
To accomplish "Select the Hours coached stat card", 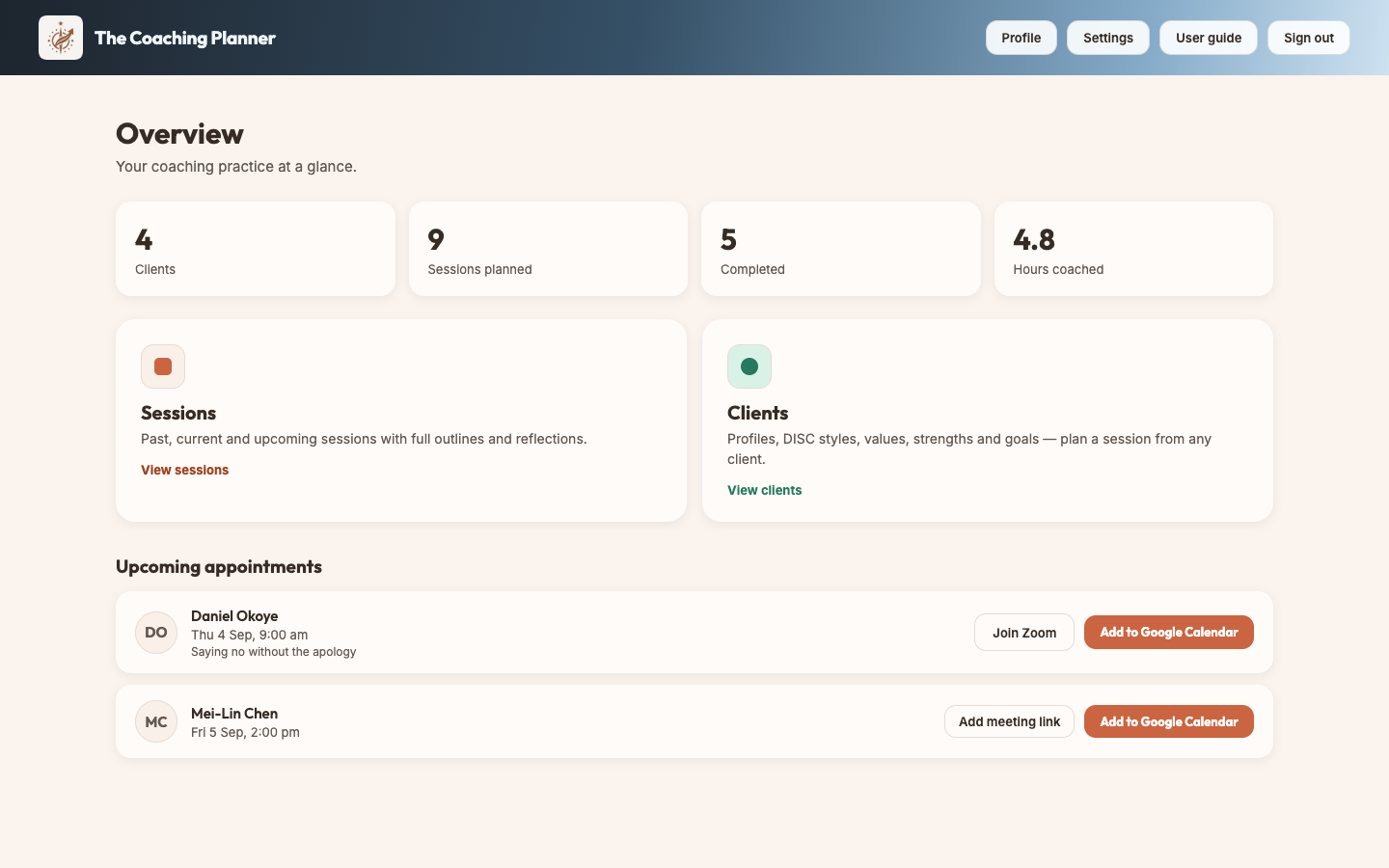I will click(x=1133, y=249).
